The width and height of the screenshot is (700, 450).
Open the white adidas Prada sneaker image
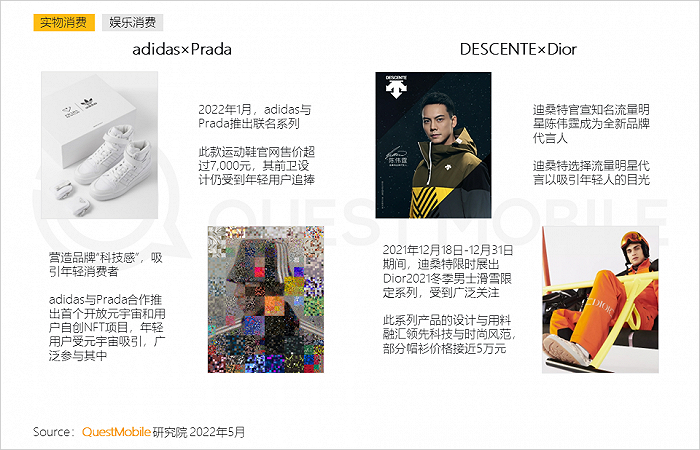[x=100, y=145]
